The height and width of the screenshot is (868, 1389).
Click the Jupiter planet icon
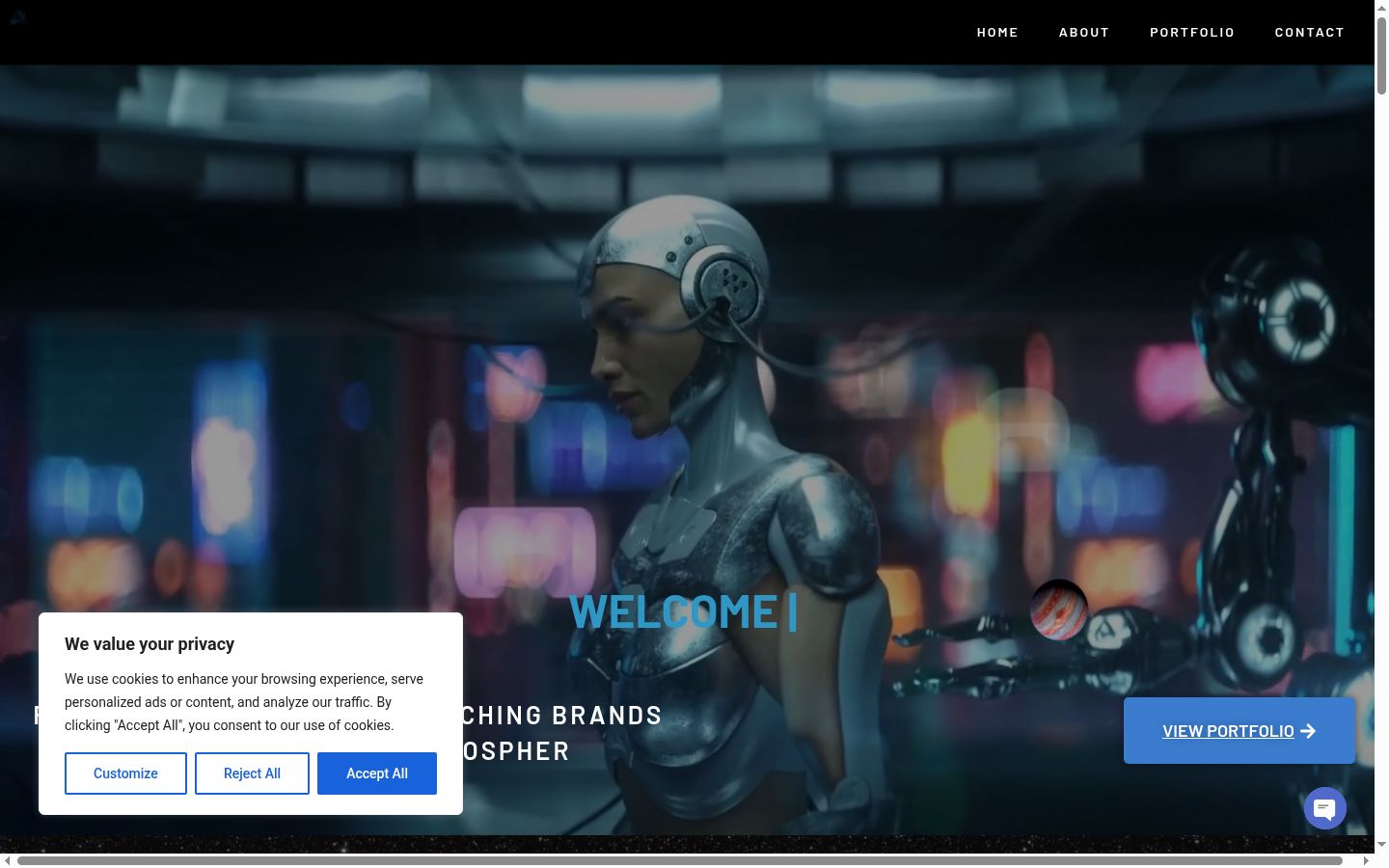pos(1059,610)
